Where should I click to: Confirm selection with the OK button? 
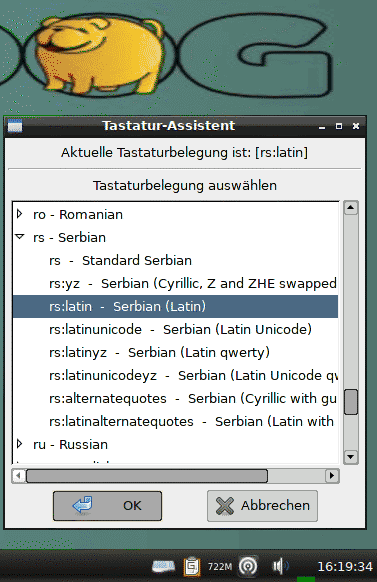108,506
